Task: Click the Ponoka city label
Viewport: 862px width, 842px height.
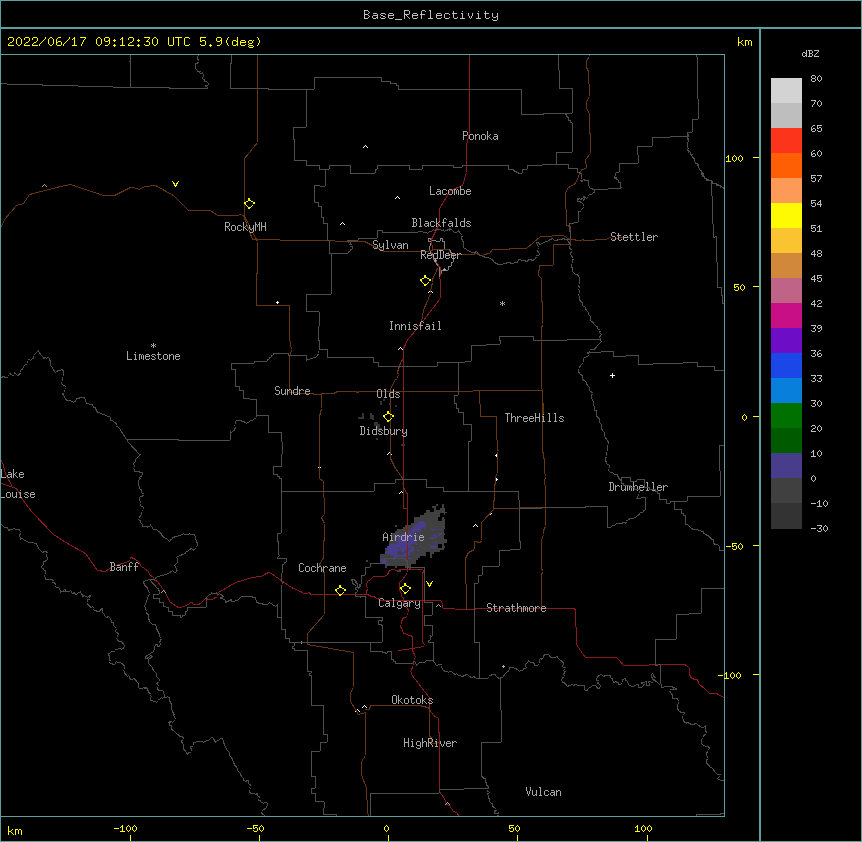Action: pos(480,136)
